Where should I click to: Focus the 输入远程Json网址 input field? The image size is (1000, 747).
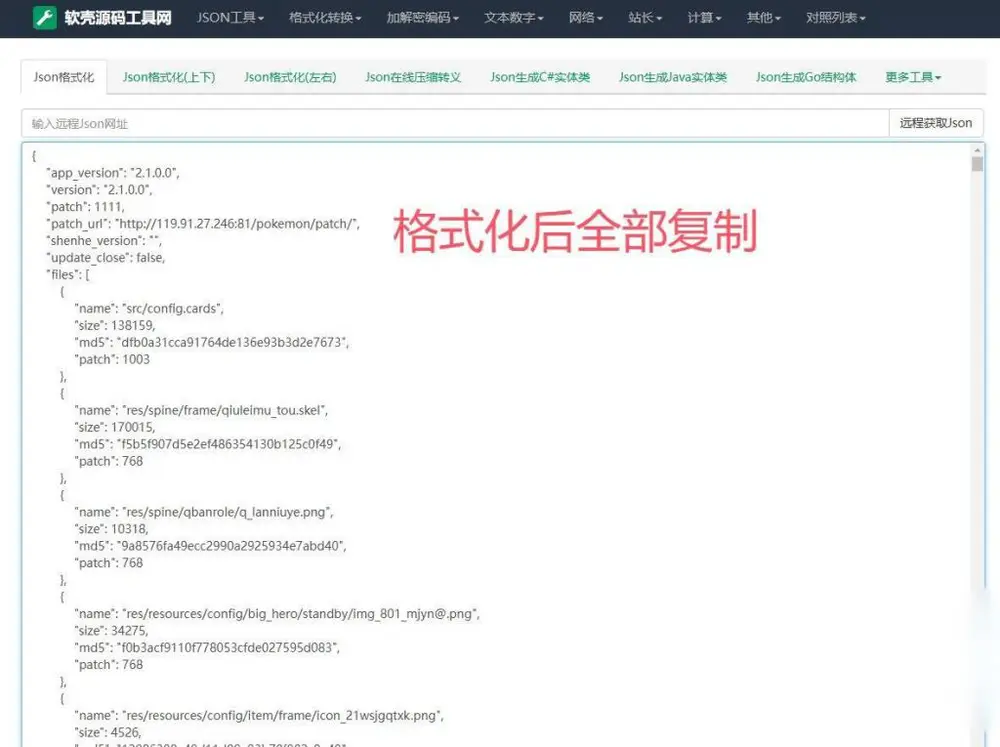coord(455,123)
